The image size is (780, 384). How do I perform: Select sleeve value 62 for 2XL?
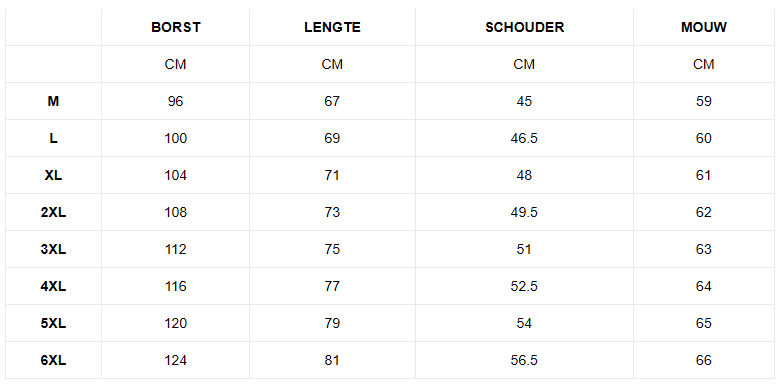pos(704,212)
